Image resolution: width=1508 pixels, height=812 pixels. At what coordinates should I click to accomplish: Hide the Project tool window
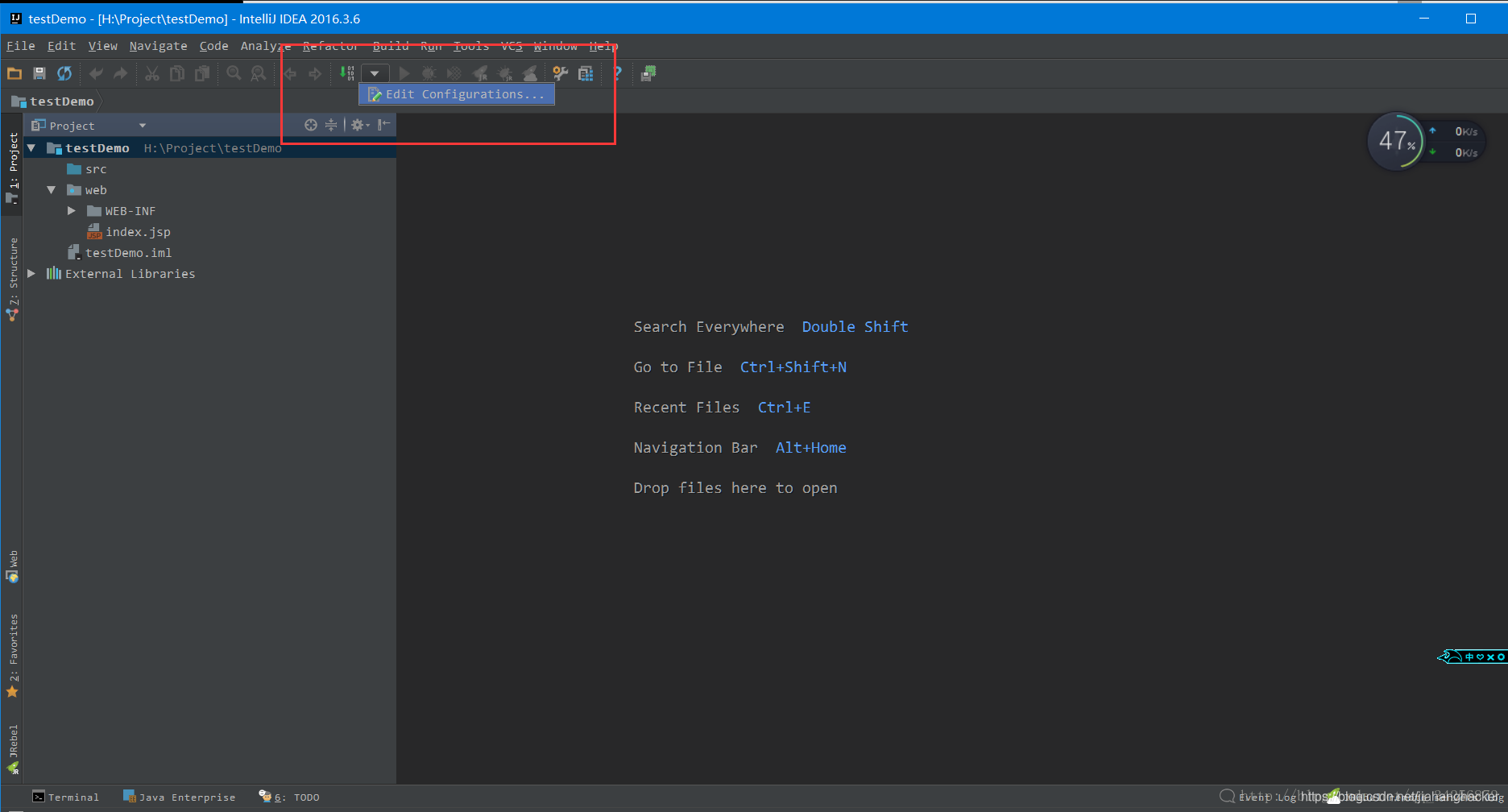pyautogui.click(x=384, y=125)
